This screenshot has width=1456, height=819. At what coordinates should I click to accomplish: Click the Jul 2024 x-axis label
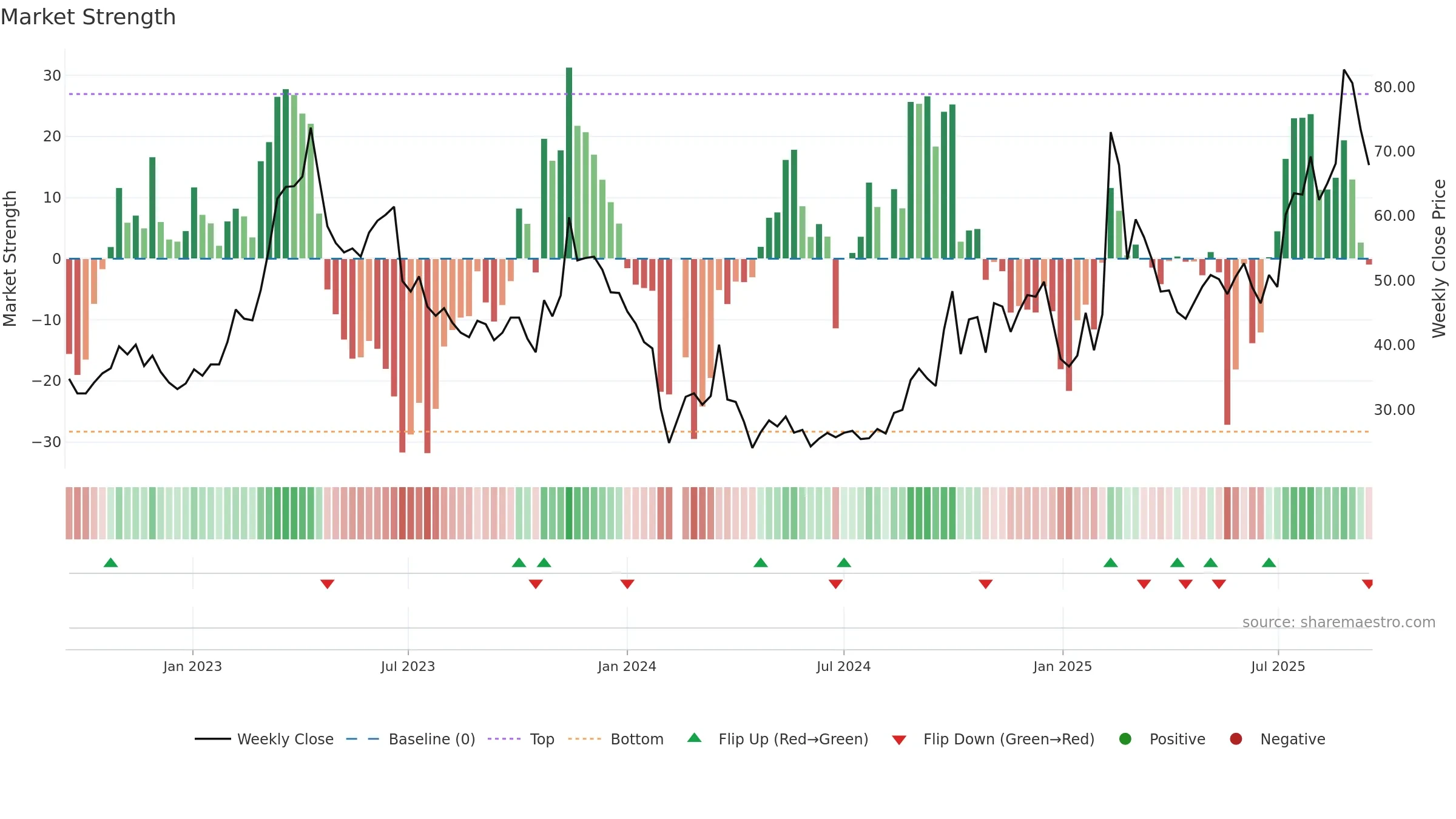pos(843,666)
